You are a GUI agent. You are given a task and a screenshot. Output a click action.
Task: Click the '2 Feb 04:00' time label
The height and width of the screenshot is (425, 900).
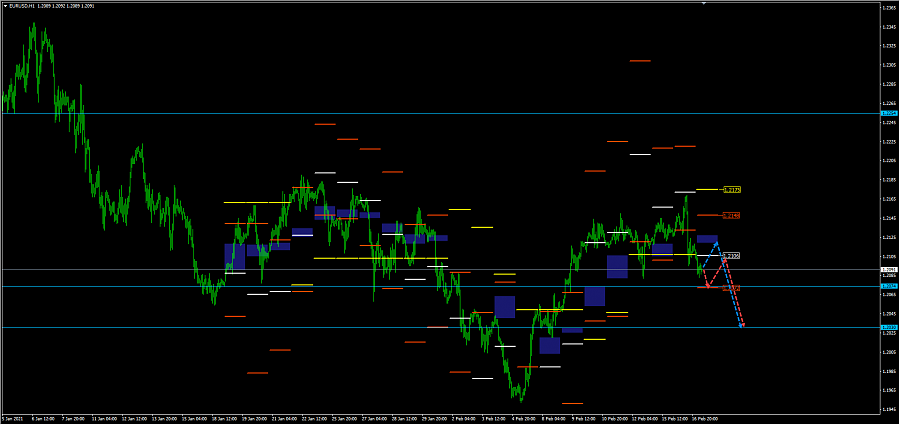[x=463, y=419]
